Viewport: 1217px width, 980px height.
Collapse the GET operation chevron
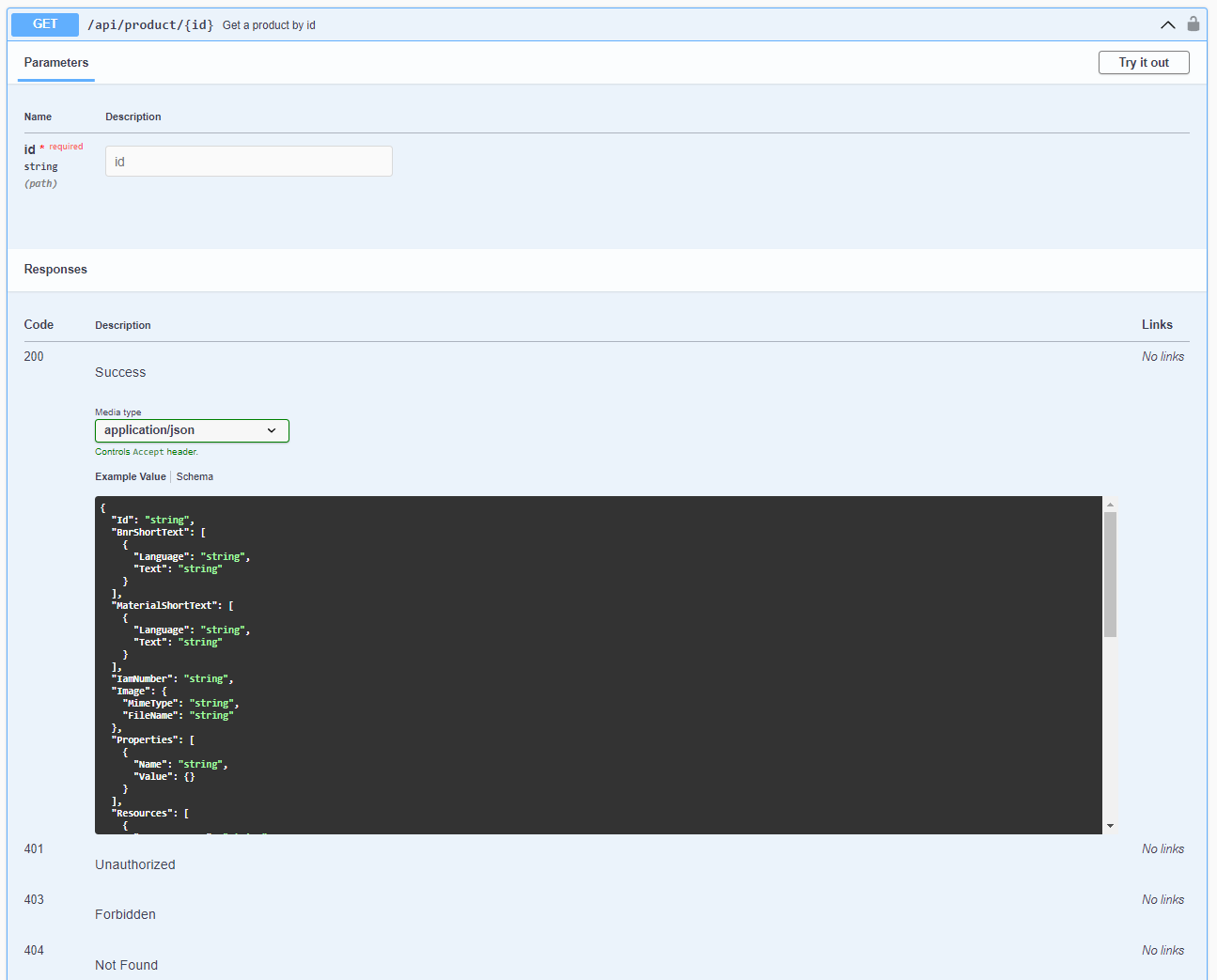pos(1168,25)
